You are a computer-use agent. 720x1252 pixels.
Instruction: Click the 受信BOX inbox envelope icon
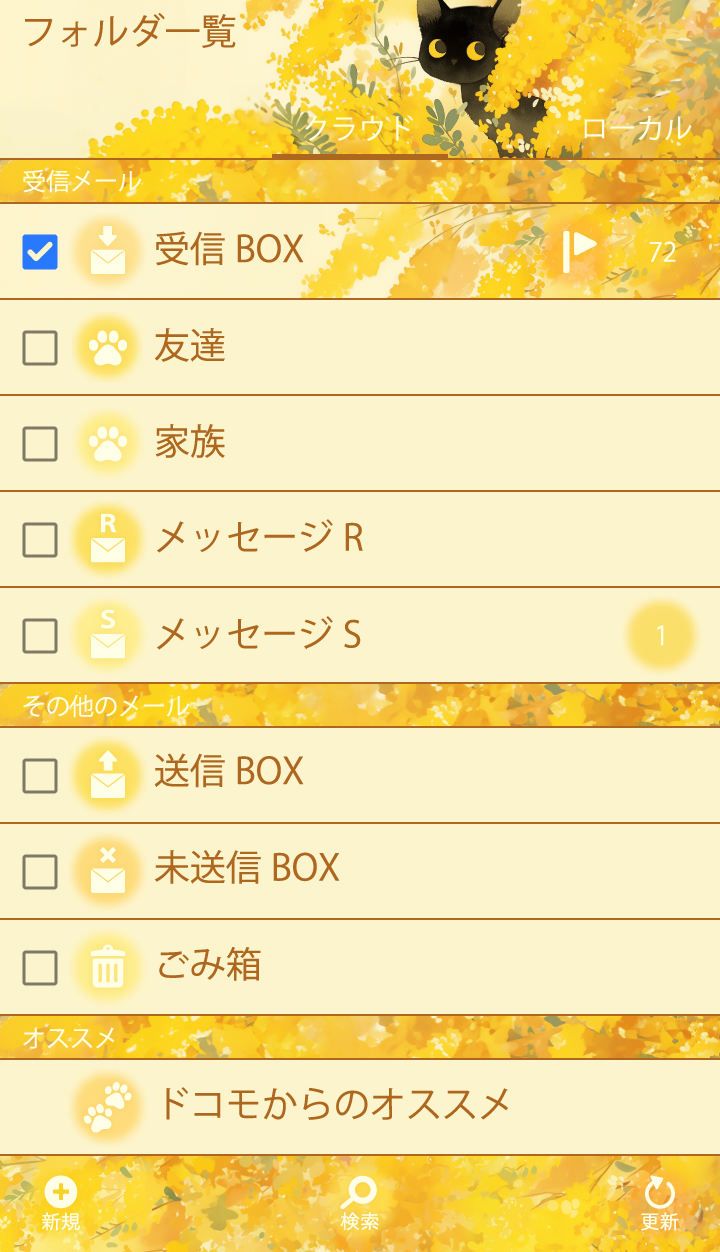coord(108,251)
